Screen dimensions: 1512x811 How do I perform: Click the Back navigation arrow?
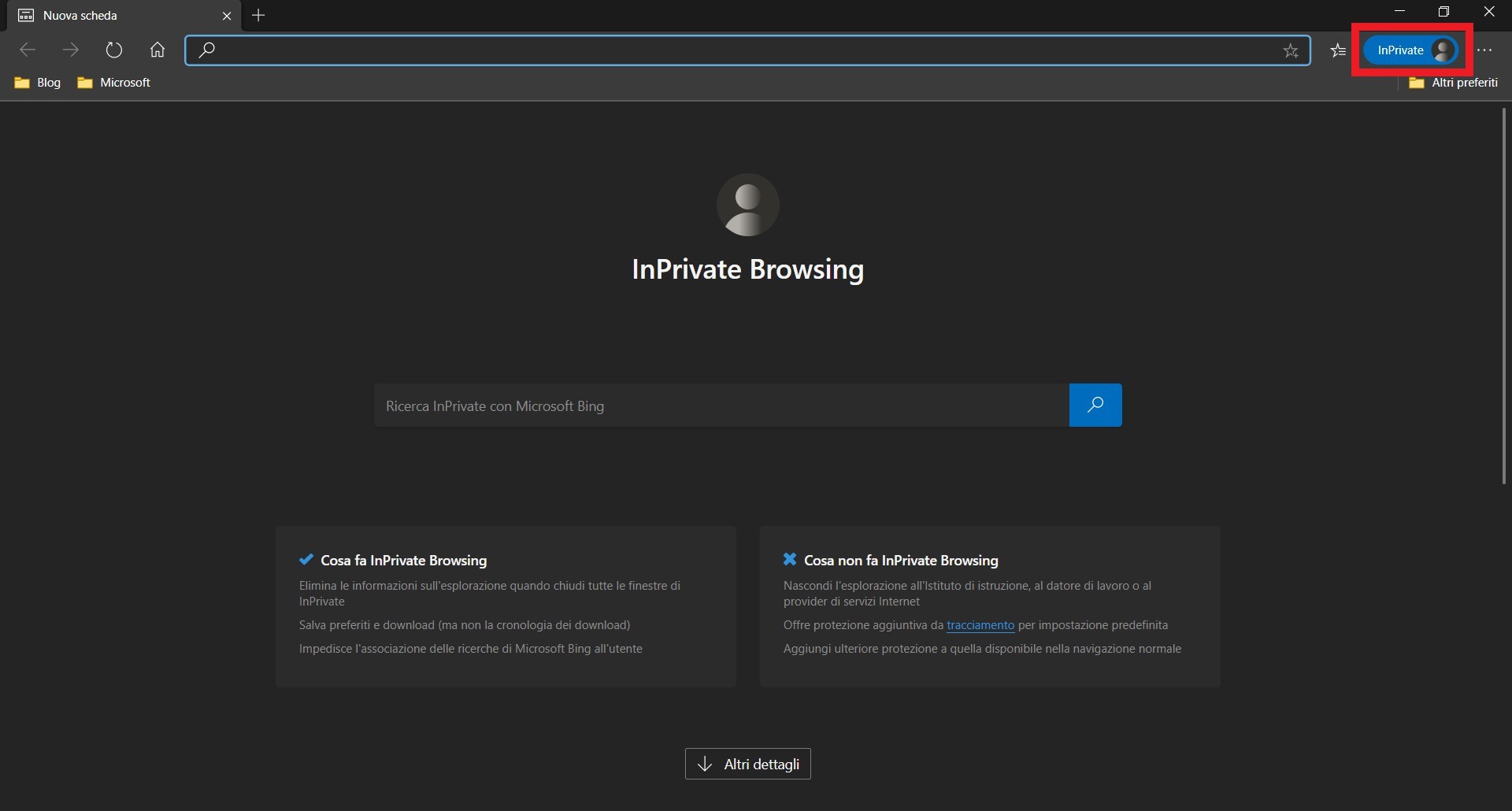click(x=28, y=50)
